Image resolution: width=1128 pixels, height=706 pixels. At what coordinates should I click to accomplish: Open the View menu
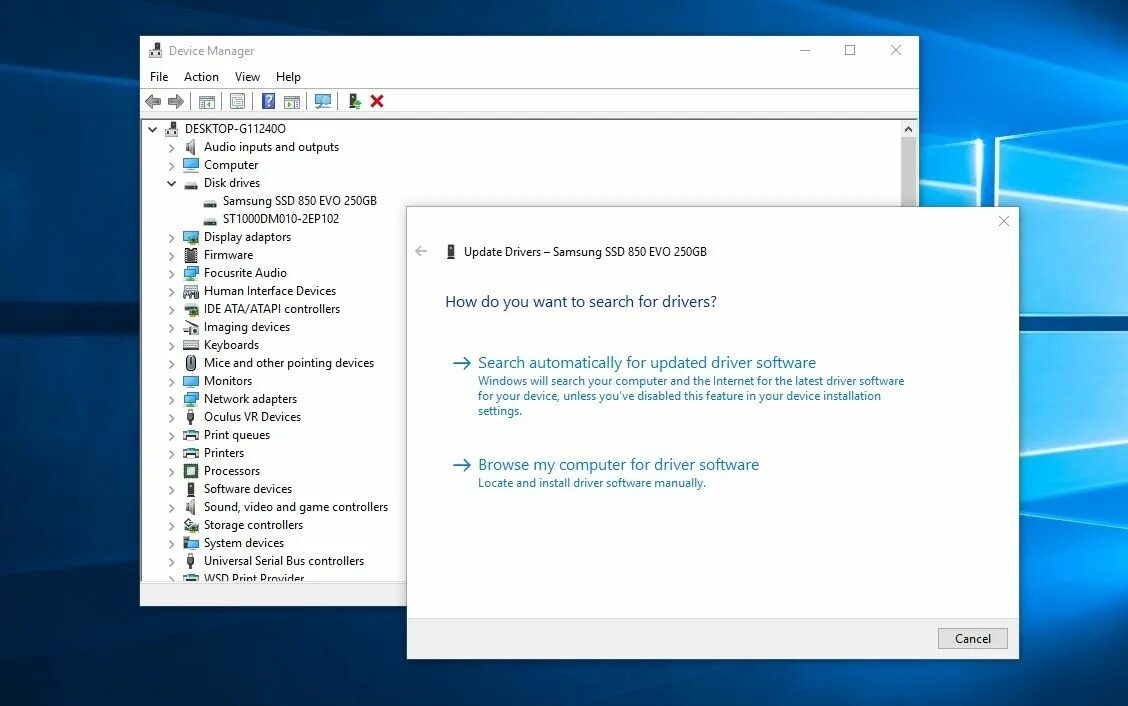(247, 77)
